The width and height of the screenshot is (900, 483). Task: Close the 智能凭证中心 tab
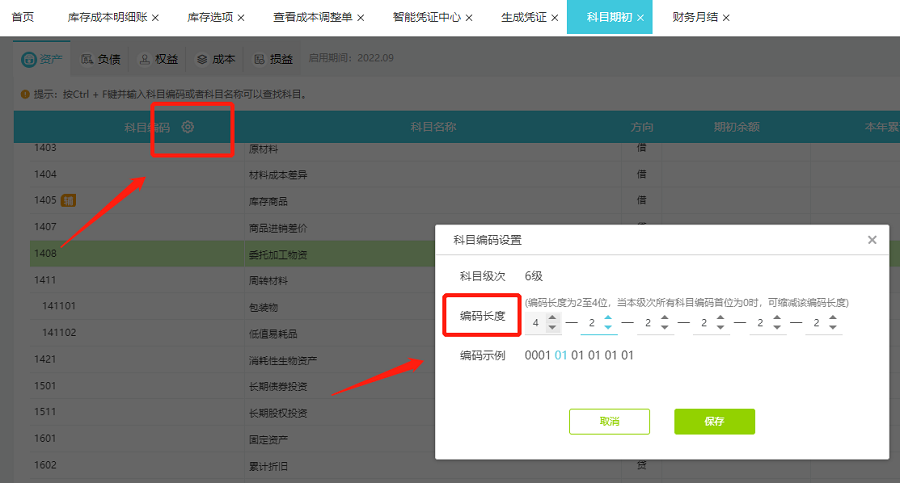coord(469,18)
